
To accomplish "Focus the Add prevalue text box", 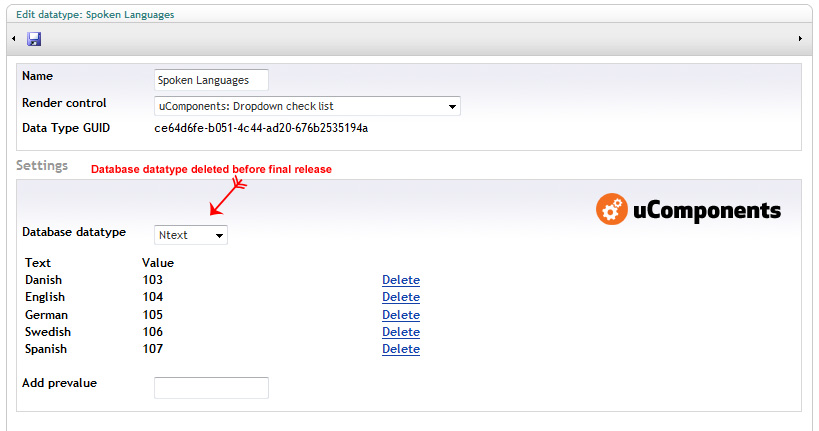I will coord(211,388).
